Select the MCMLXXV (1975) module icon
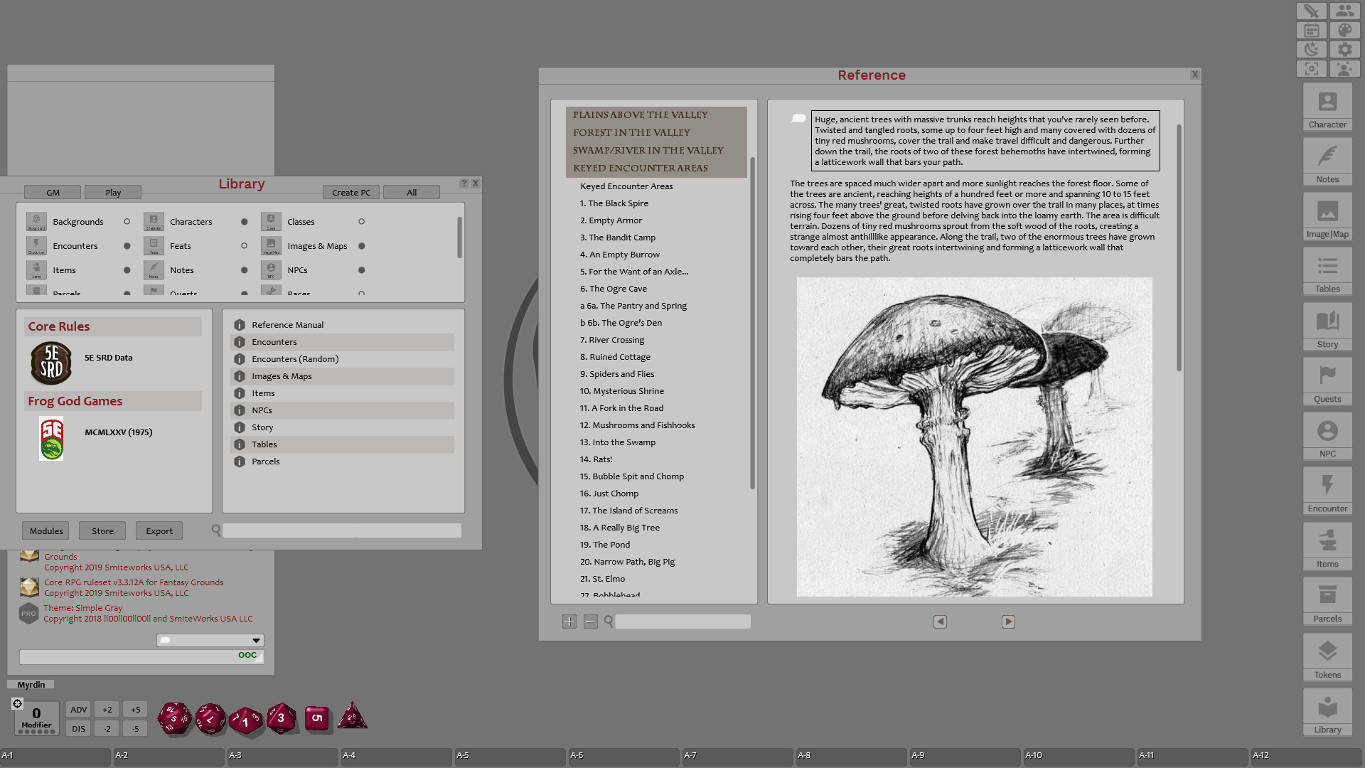Screen dimensions: 1365x768 [x=50, y=438]
